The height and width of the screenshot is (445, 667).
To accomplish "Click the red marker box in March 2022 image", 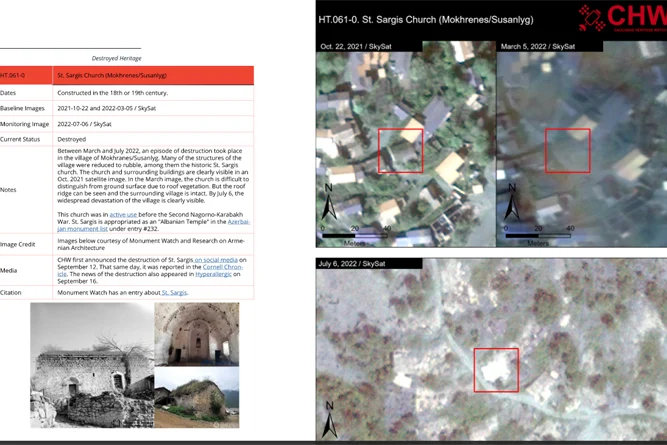I will tap(567, 151).
